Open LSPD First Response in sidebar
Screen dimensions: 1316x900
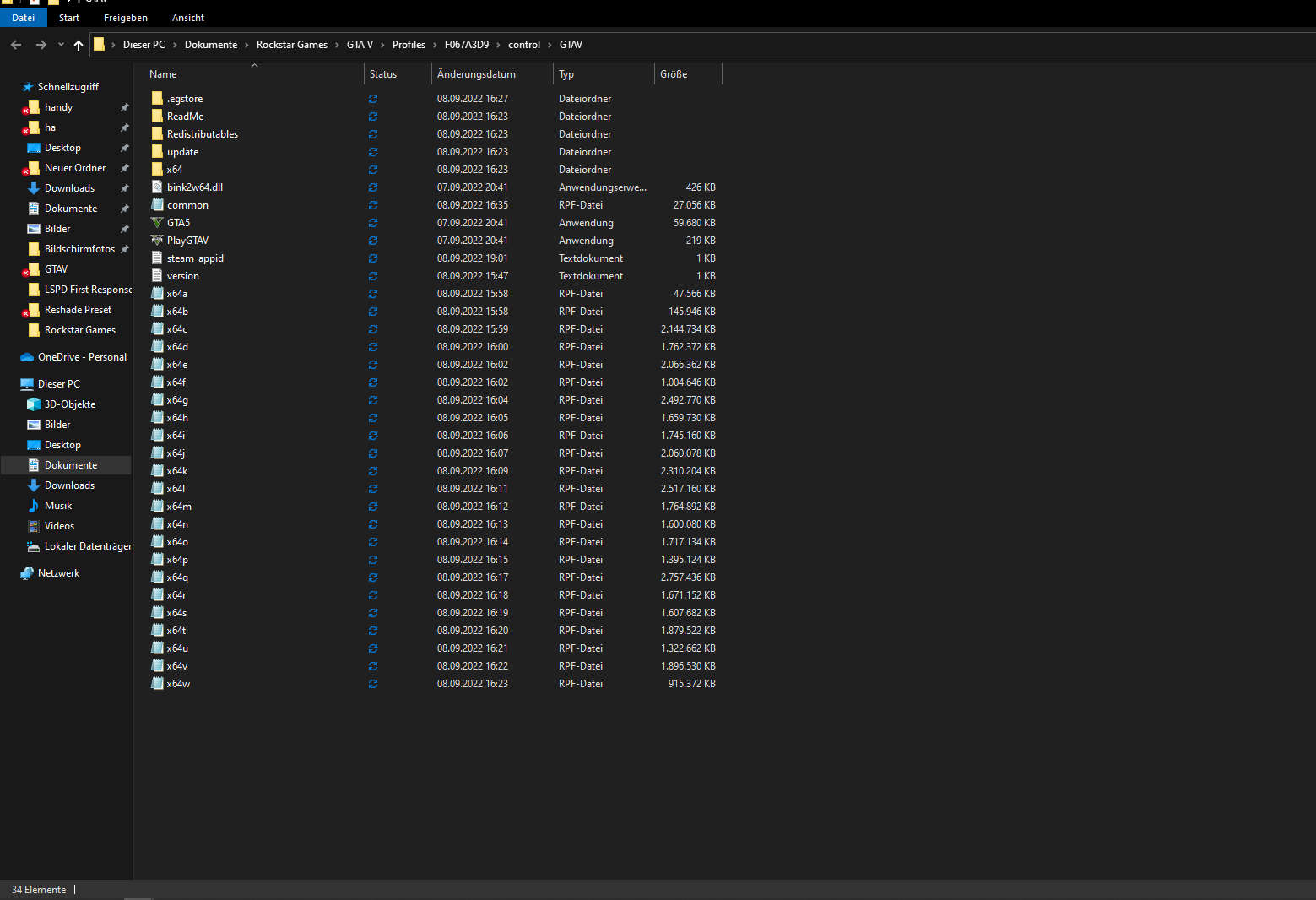pyautogui.click(x=88, y=290)
